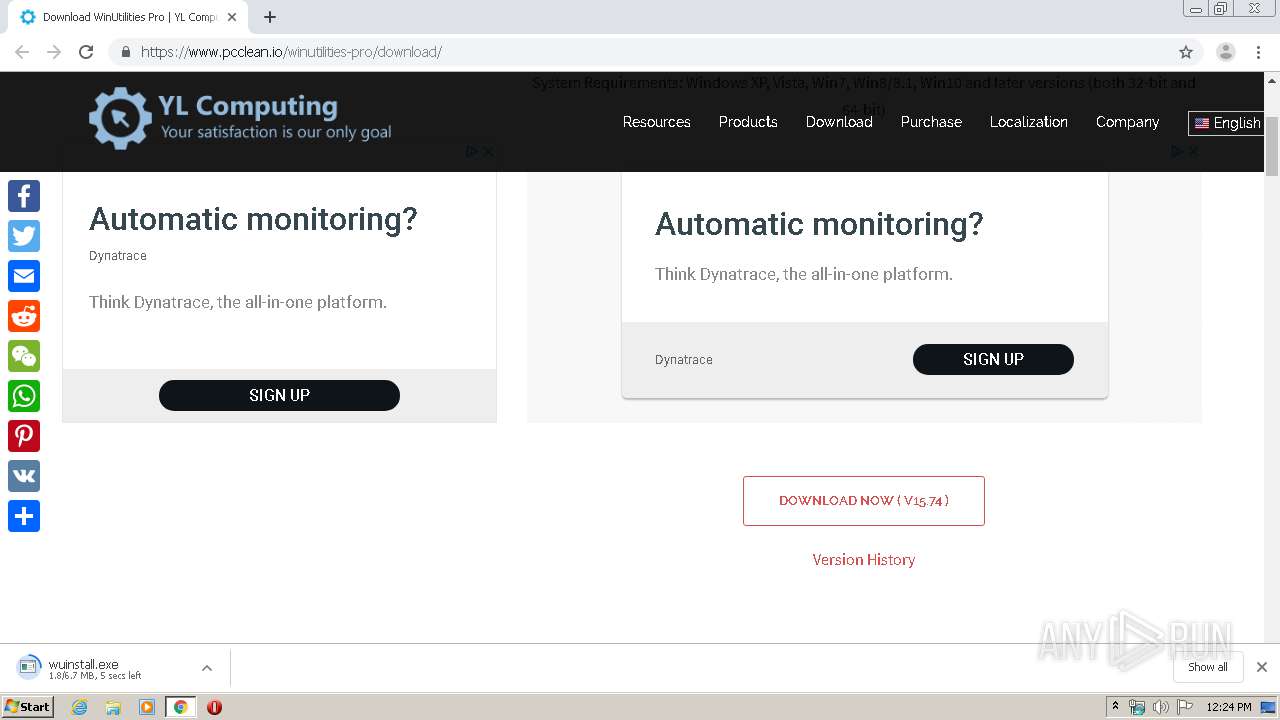Reload the page

(86, 52)
